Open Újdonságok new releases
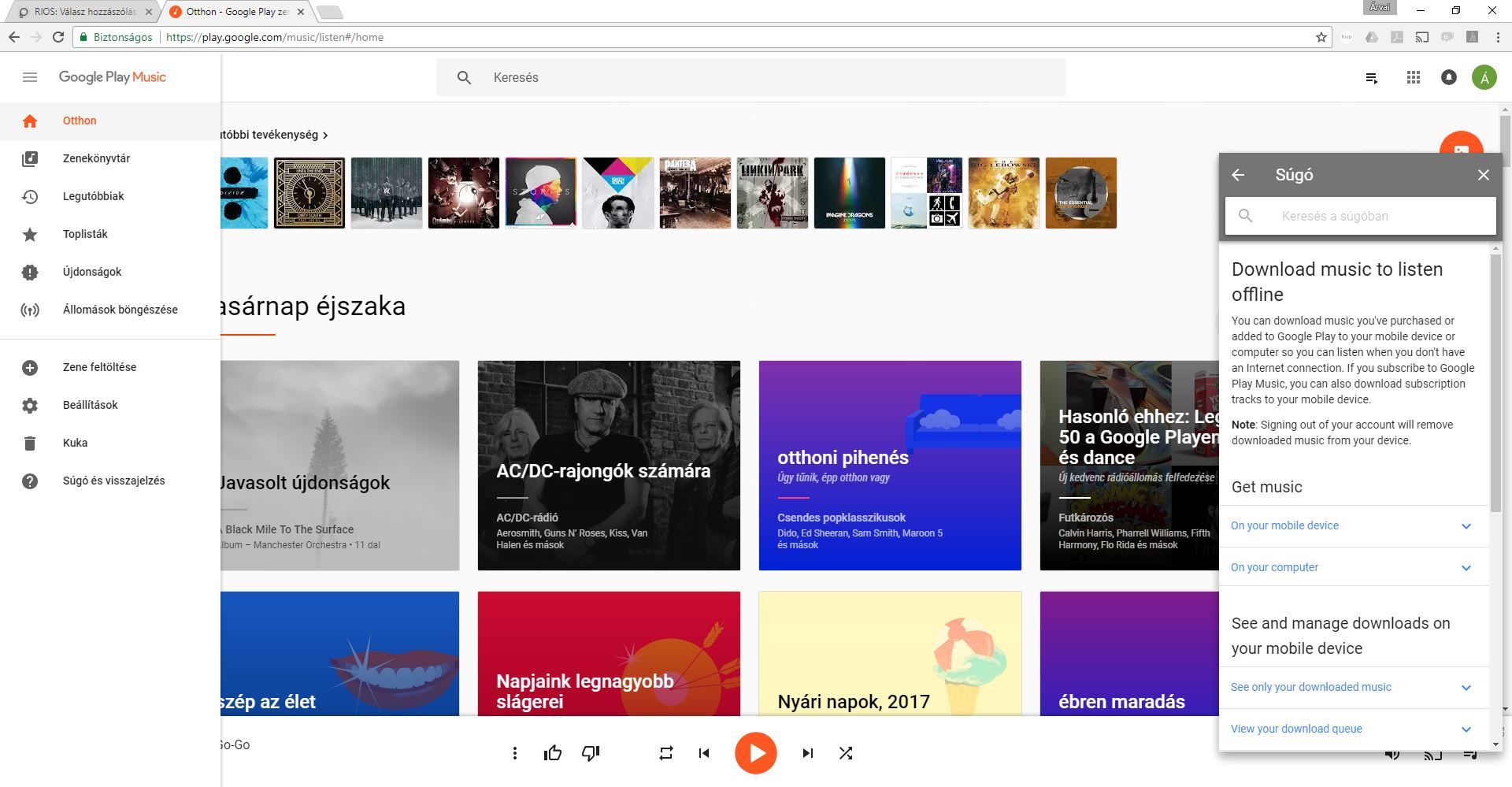The width and height of the screenshot is (1512, 787). (x=110, y=272)
